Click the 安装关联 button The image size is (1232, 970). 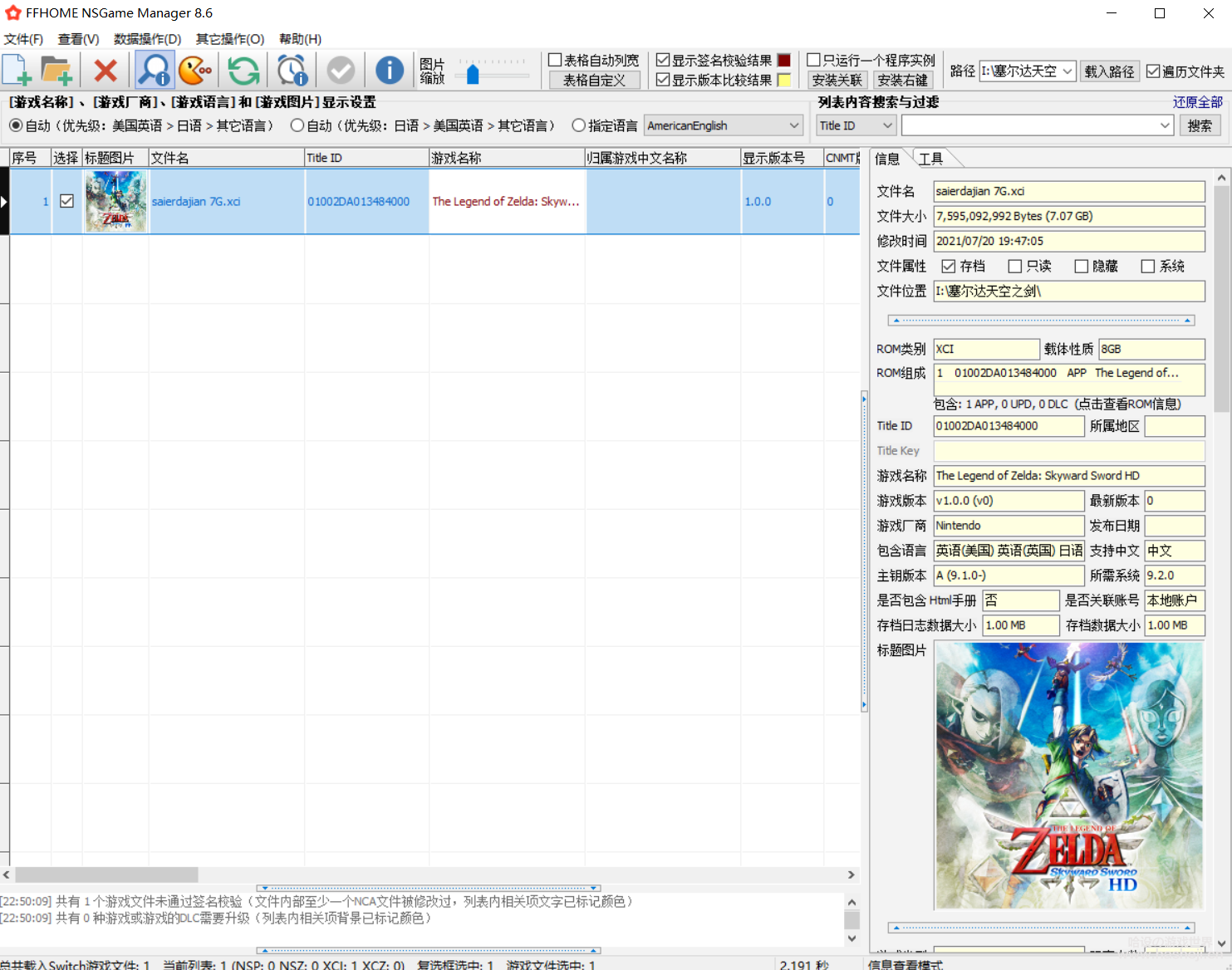(837, 80)
